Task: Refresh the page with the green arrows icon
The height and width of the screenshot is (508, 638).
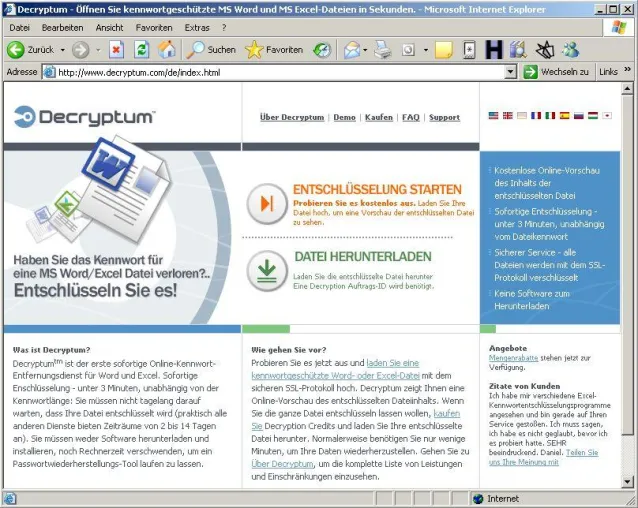Action: (142, 50)
